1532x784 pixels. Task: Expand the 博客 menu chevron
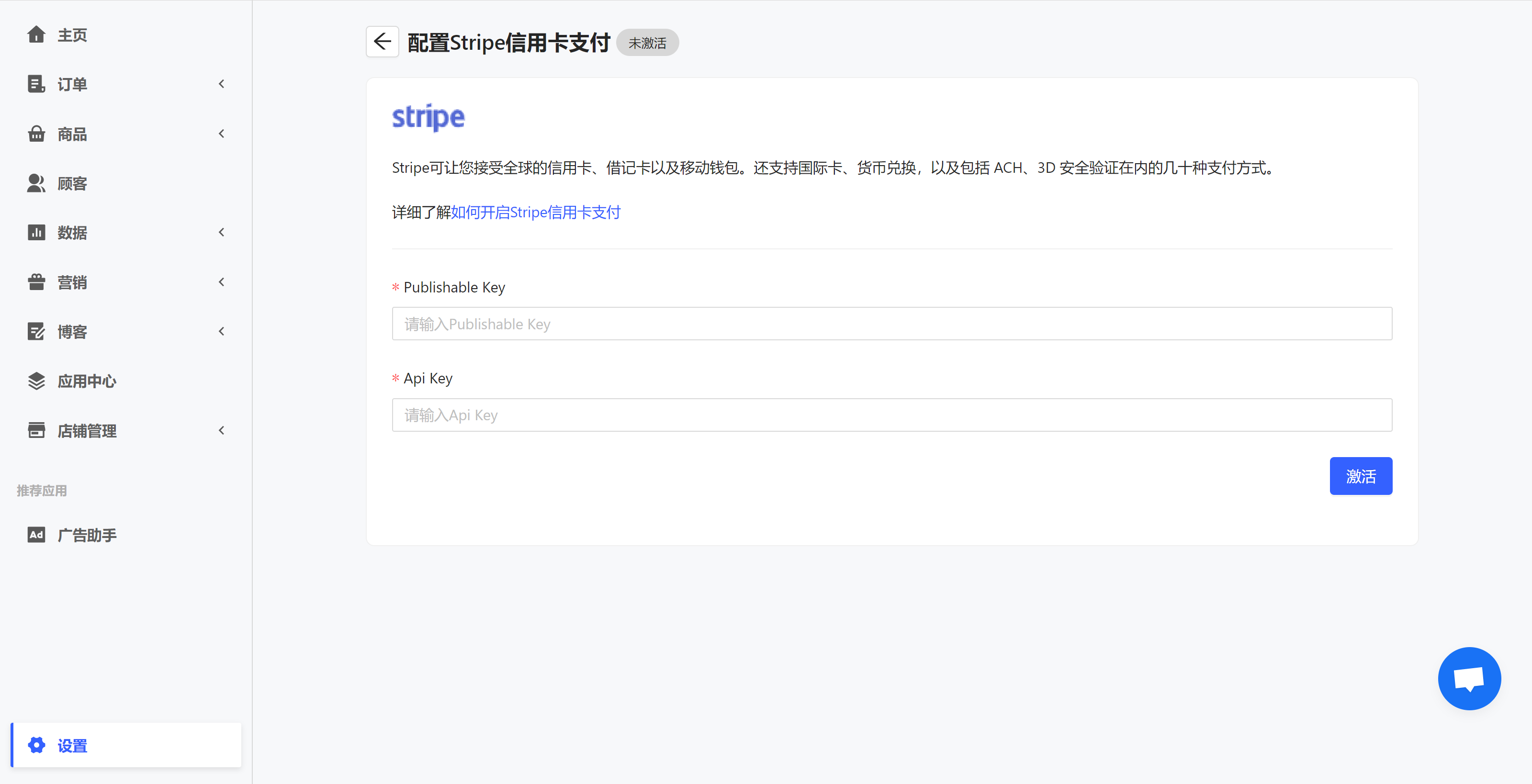point(221,331)
